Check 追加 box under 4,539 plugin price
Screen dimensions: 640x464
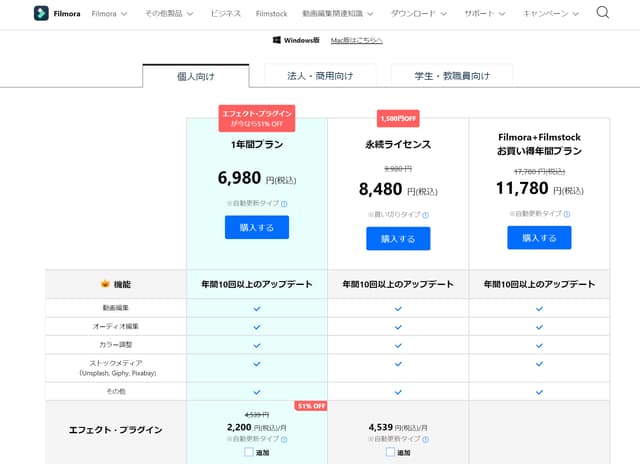click(x=390, y=452)
